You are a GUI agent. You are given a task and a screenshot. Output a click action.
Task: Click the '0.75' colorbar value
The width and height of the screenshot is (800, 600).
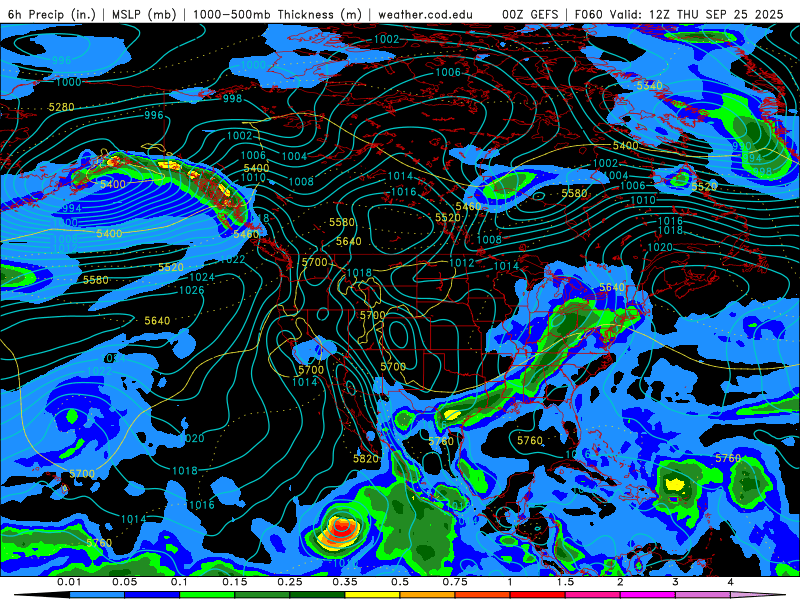tap(455, 582)
